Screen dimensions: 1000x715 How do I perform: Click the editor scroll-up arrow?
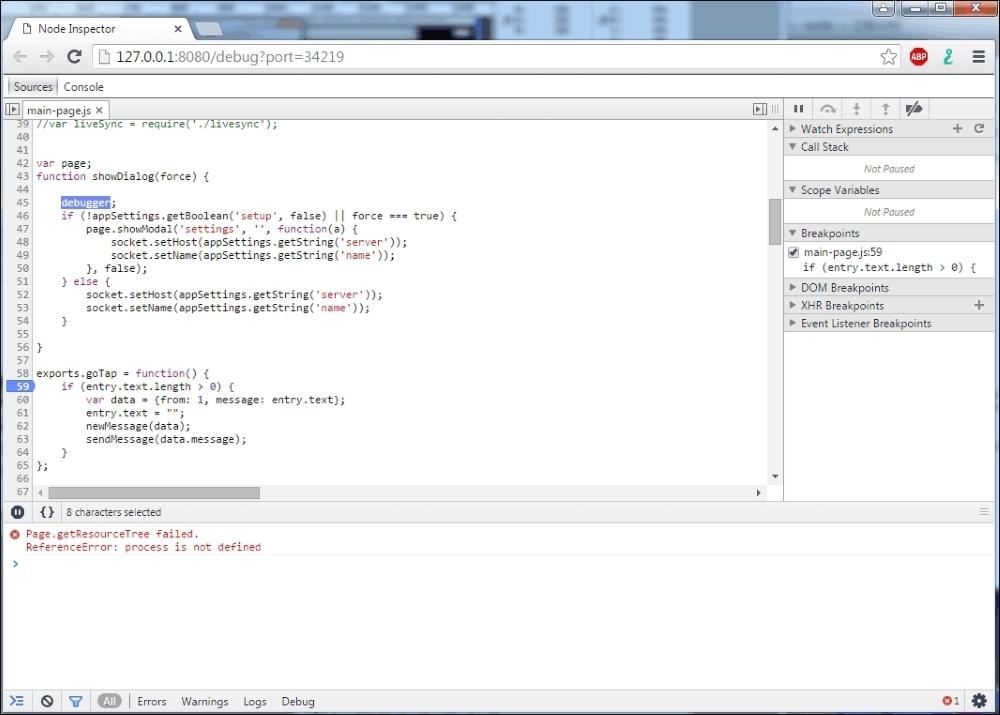tap(775, 128)
